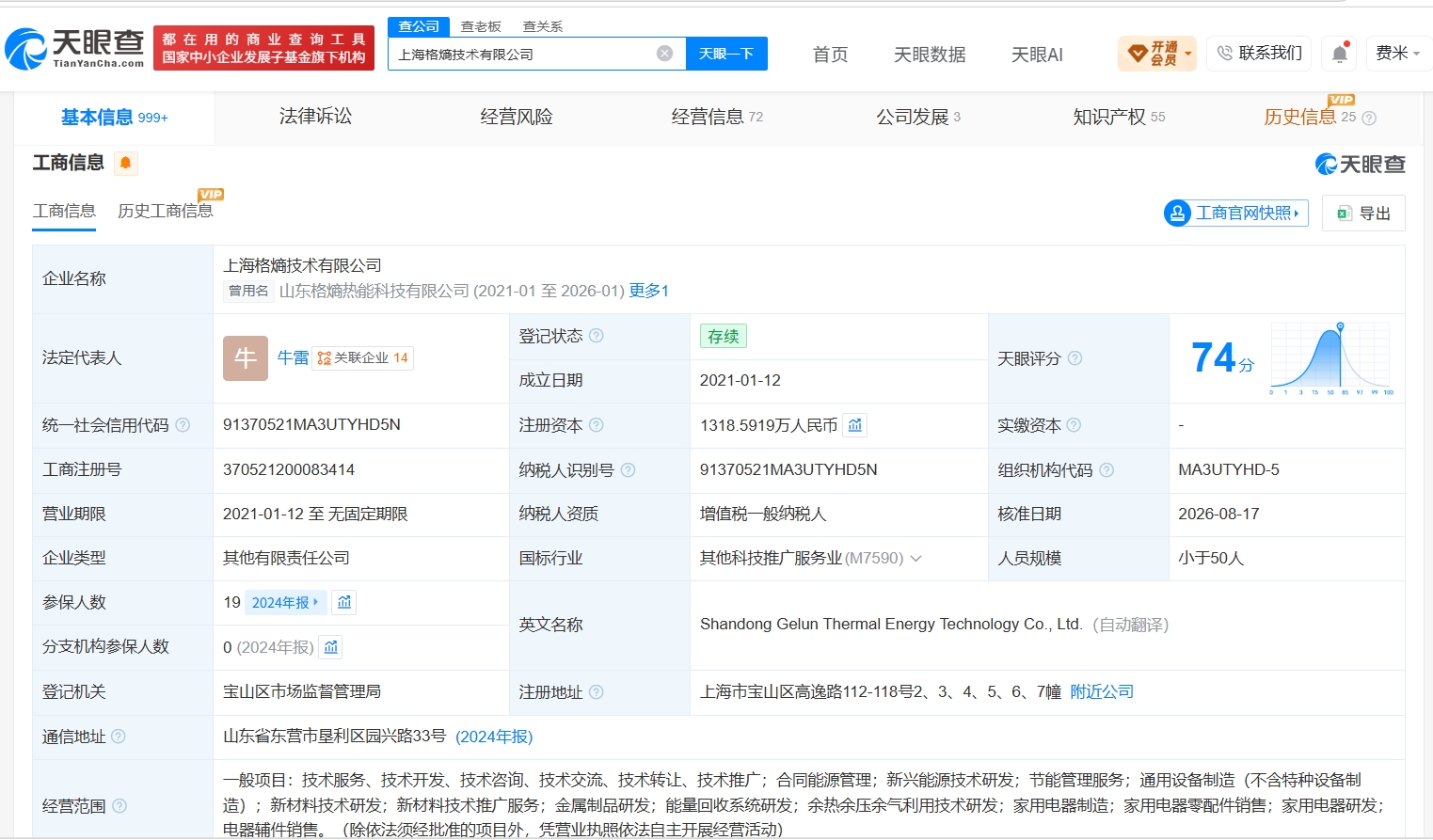Viewport: 1433px width, 840px height.
Task: Click 更多1 for former names
Action: click(649, 292)
